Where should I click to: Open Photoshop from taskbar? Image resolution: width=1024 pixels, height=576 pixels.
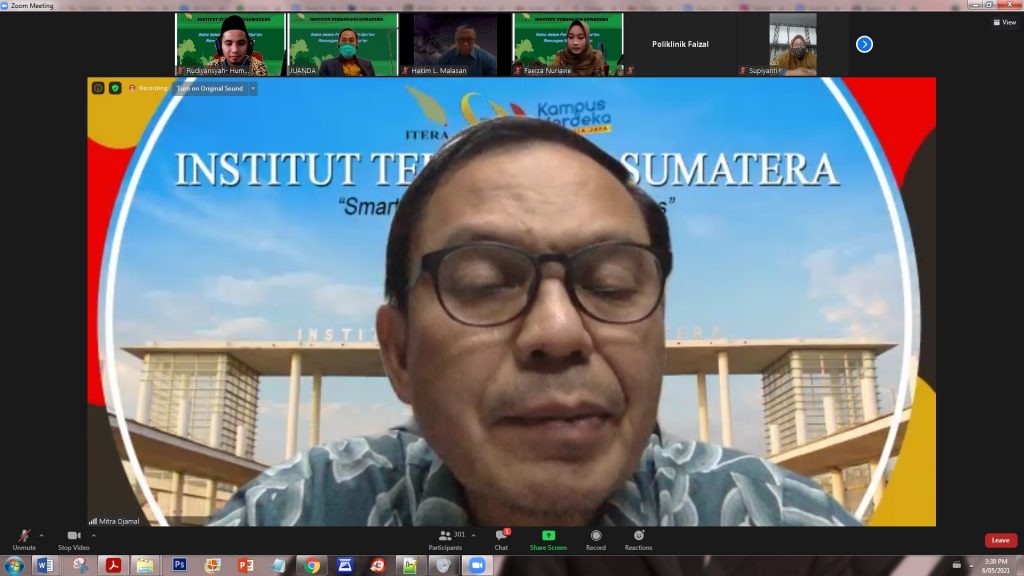point(179,565)
